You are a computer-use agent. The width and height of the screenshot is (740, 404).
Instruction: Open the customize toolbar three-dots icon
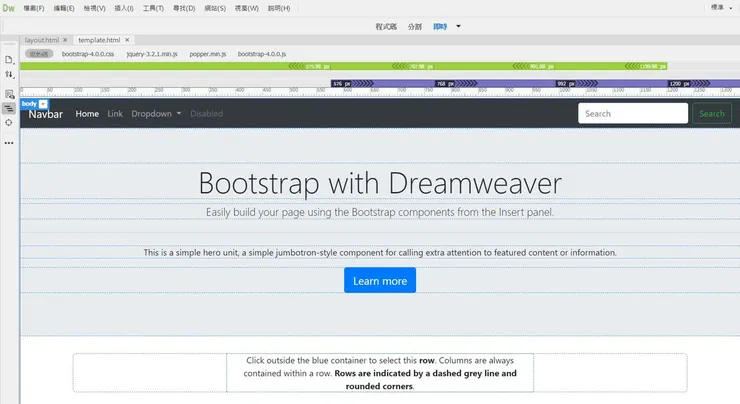point(9,143)
